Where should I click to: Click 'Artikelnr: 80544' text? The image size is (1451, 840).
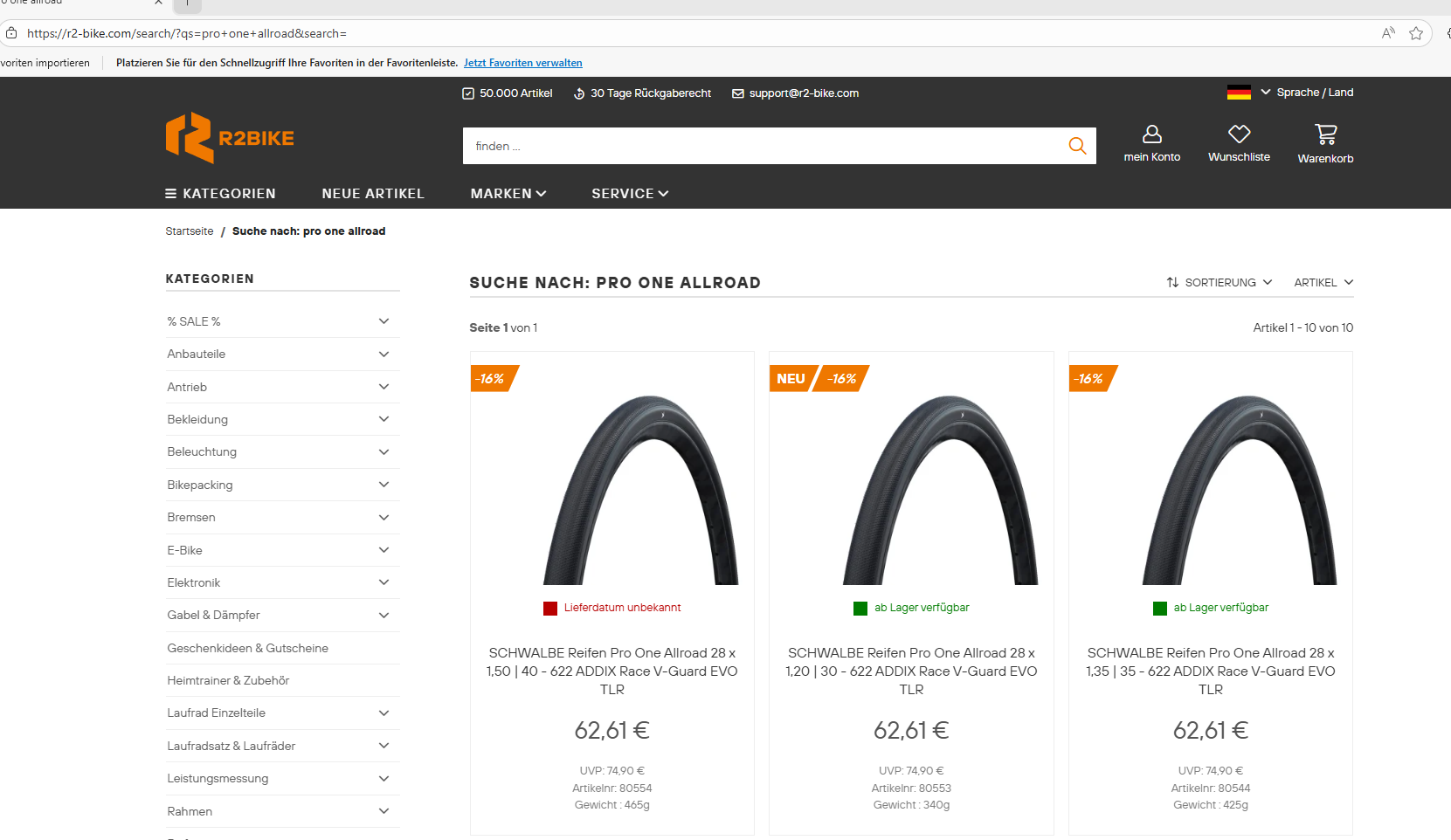point(1211,788)
